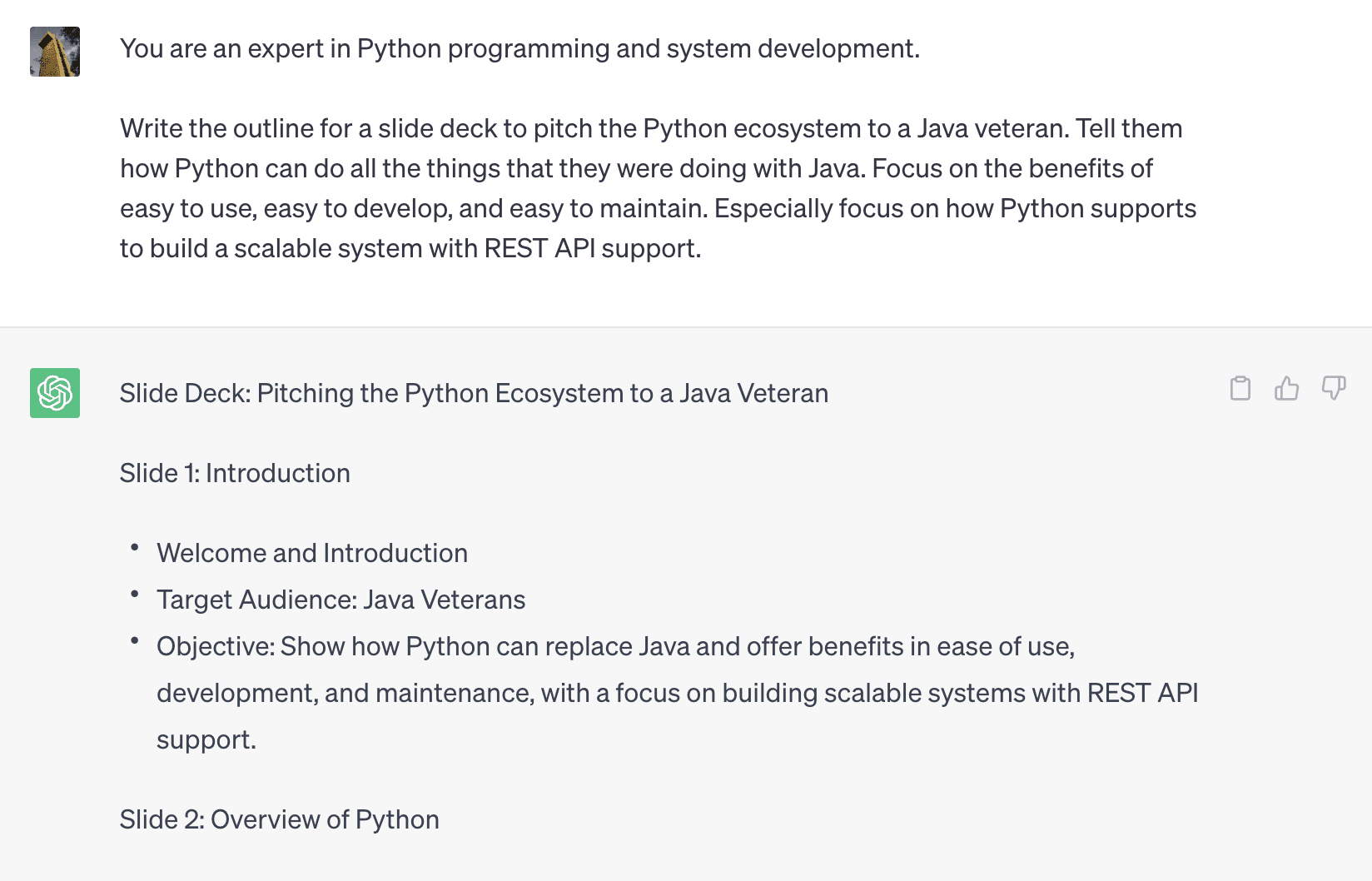The image size is (1372, 881).
Task: Click the bullet dot before 'Objective'
Action: pyautogui.click(x=134, y=641)
